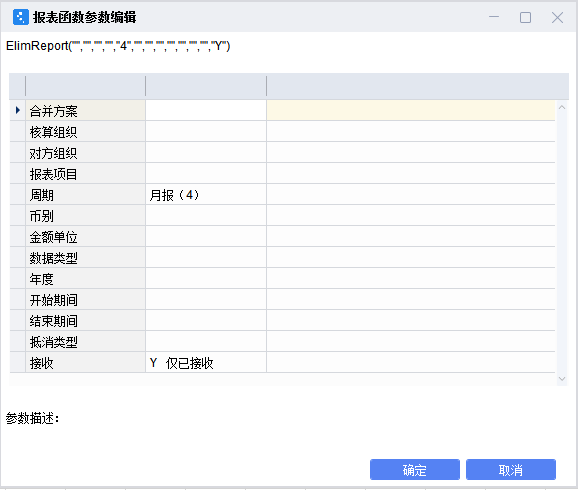
Task: Select the 金额单位 value cell
Action: (x=206, y=236)
